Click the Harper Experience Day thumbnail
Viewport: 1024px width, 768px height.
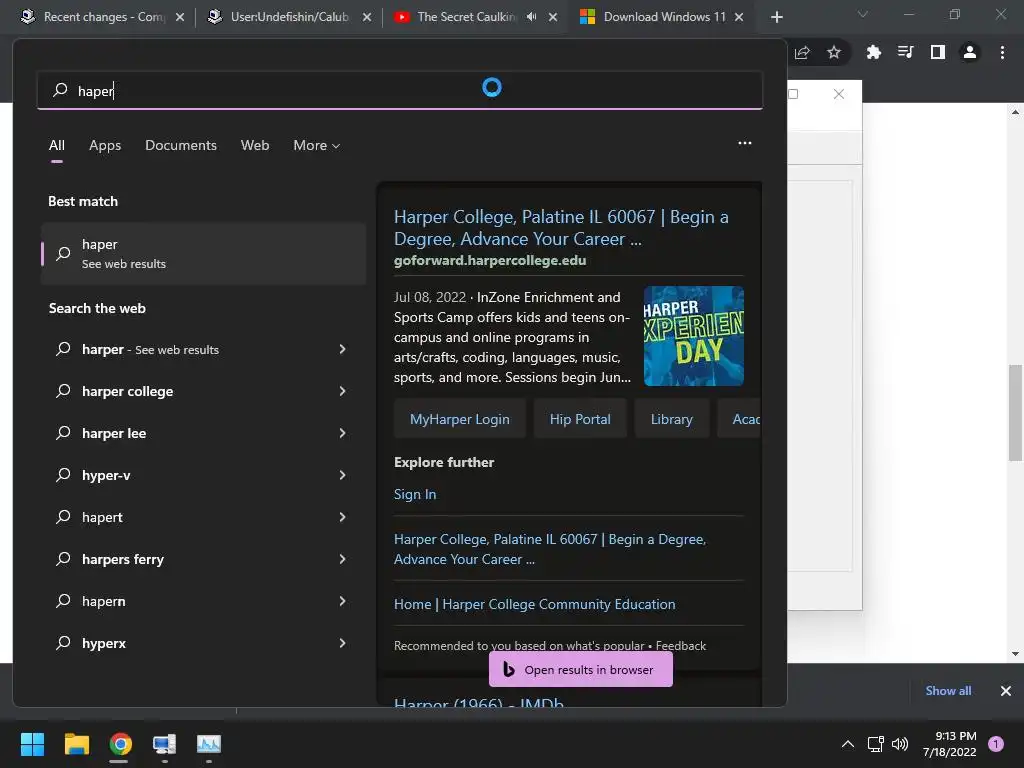[694, 336]
